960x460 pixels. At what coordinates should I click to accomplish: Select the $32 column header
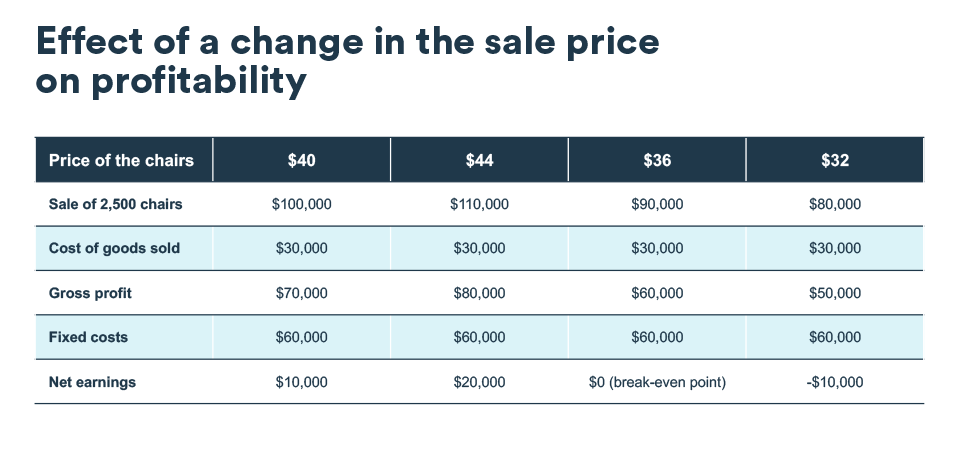pos(834,160)
